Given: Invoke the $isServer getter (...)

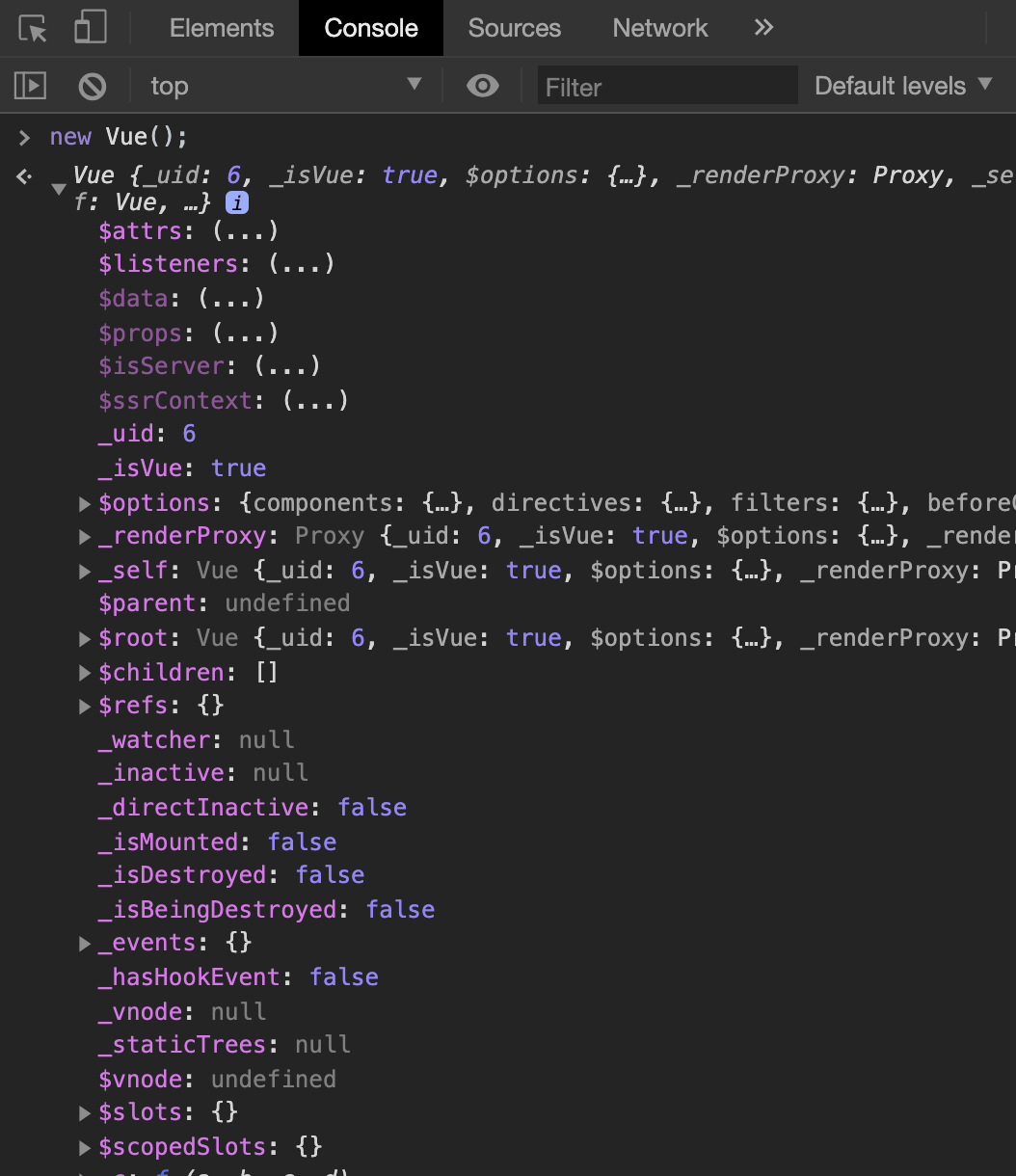Looking at the screenshot, I should [287, 366].
